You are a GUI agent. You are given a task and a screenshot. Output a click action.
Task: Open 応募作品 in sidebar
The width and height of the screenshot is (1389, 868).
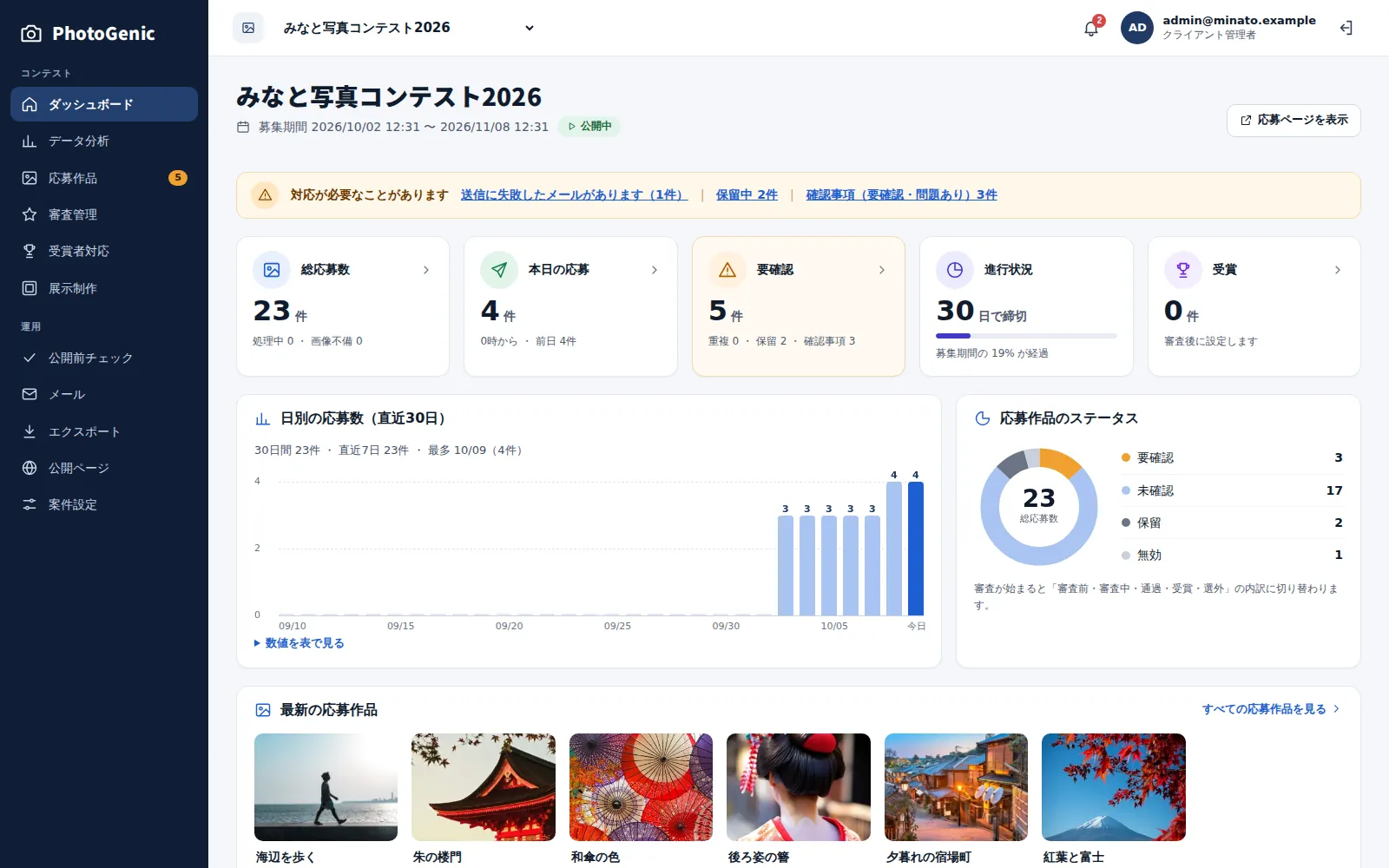104,178
